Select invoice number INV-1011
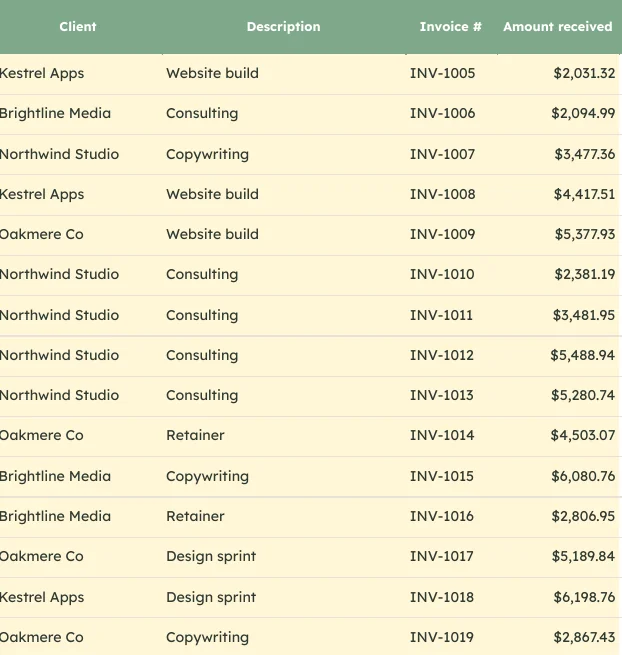Viewport: 622px width, 655px height. tap(441, 315)
